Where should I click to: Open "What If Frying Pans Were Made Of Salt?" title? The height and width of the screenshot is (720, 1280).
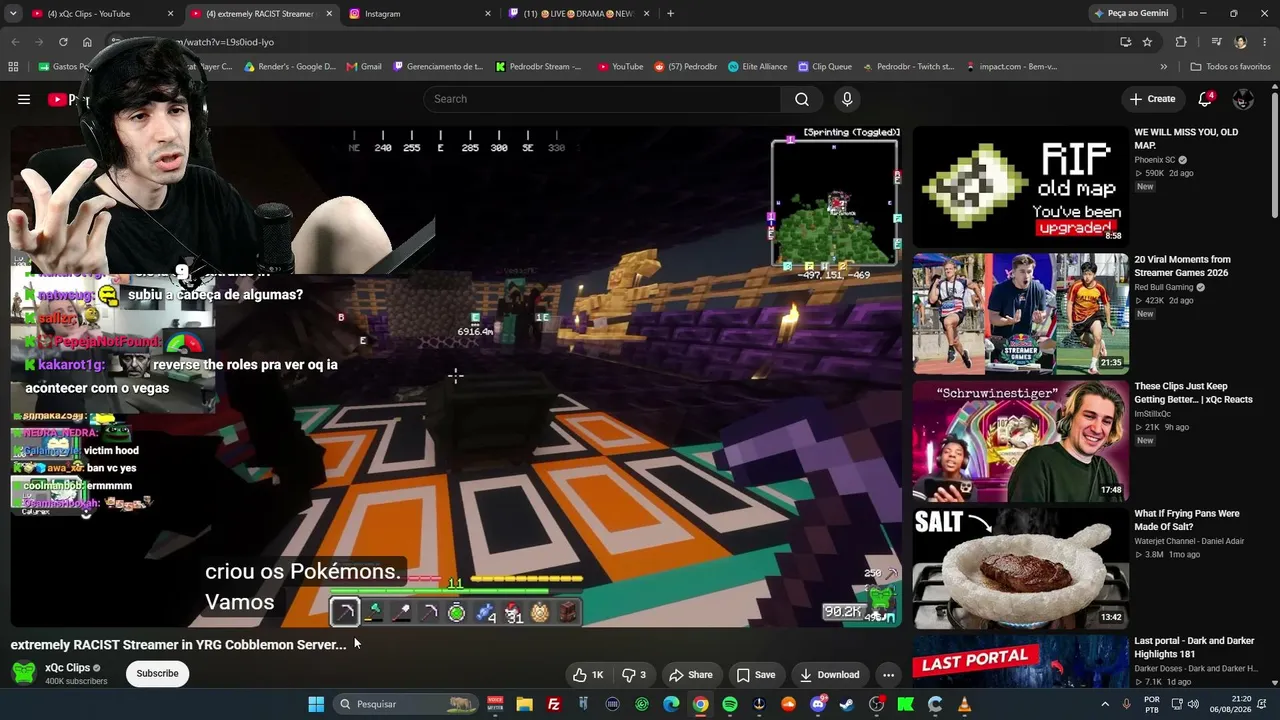click(1187, 520)
